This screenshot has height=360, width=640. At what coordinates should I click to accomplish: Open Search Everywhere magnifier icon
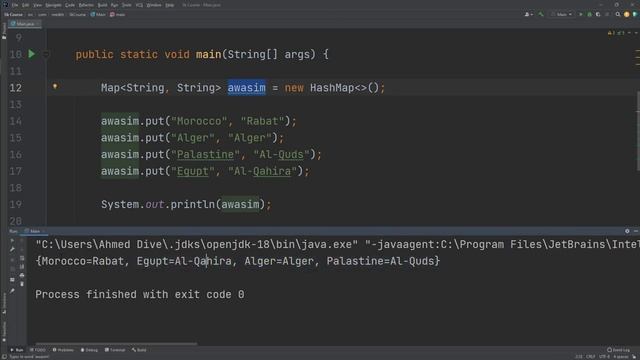(618, 14)
